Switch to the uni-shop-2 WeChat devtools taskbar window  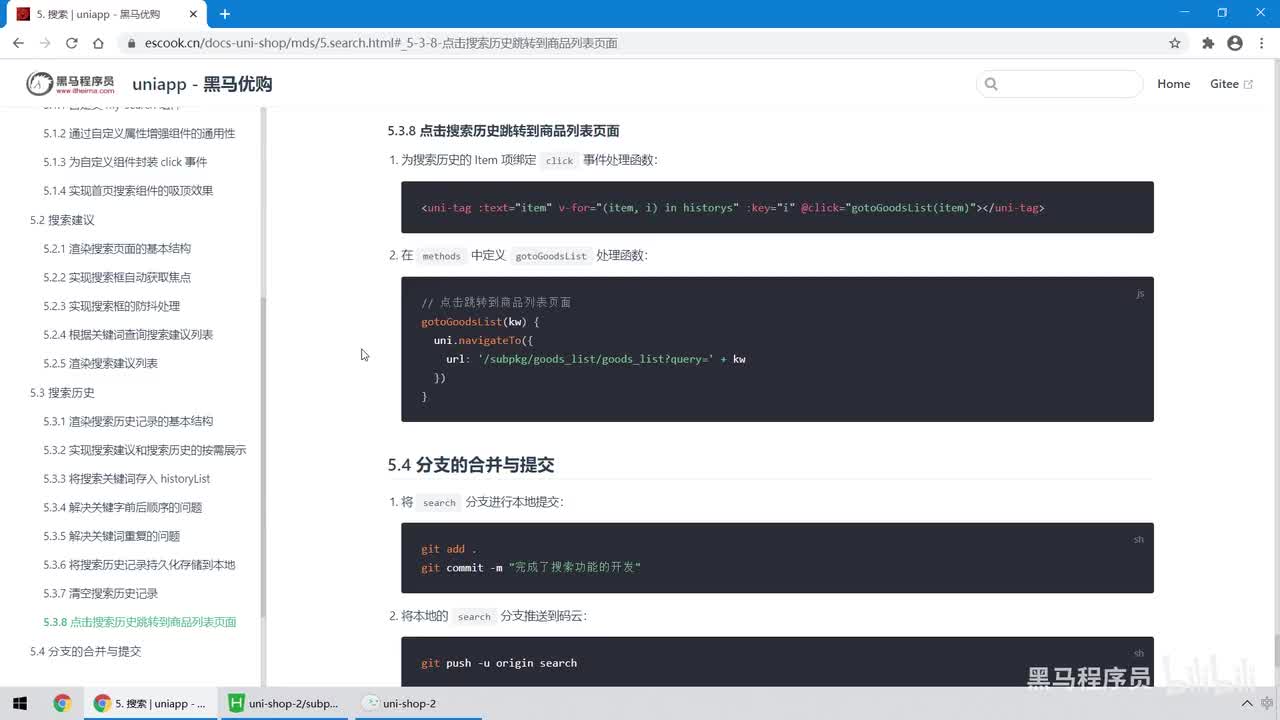coord(417,703)
